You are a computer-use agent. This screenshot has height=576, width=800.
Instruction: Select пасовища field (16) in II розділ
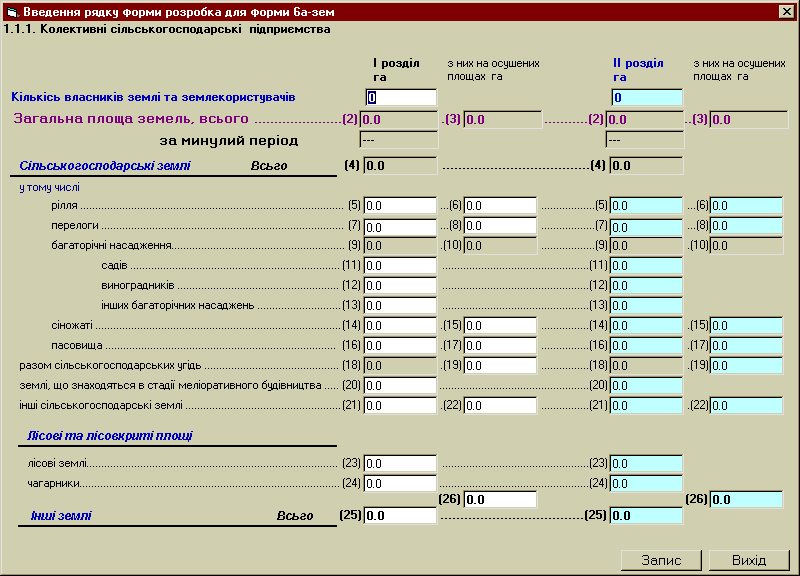pyautogui.click(x=646, y=345)
